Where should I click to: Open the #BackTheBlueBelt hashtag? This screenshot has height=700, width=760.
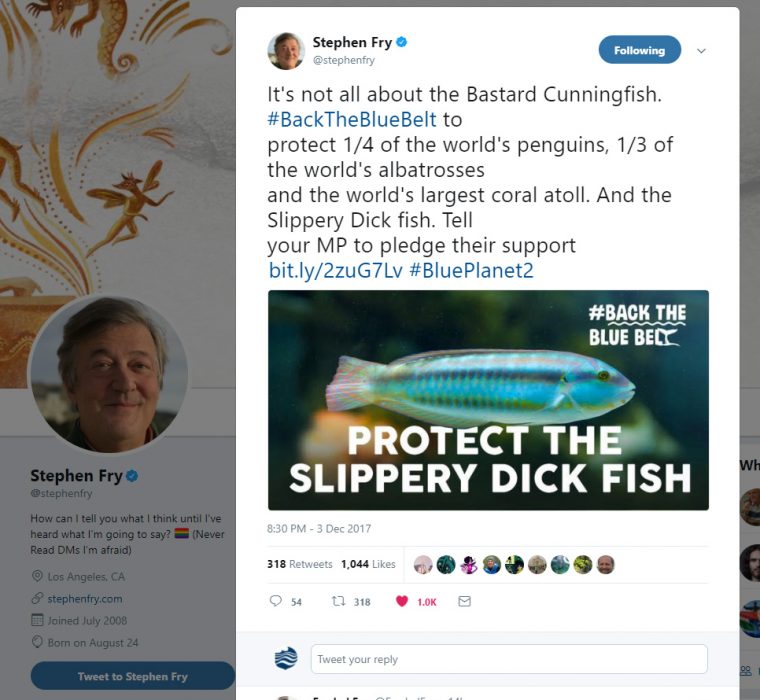tap(352, 120)
